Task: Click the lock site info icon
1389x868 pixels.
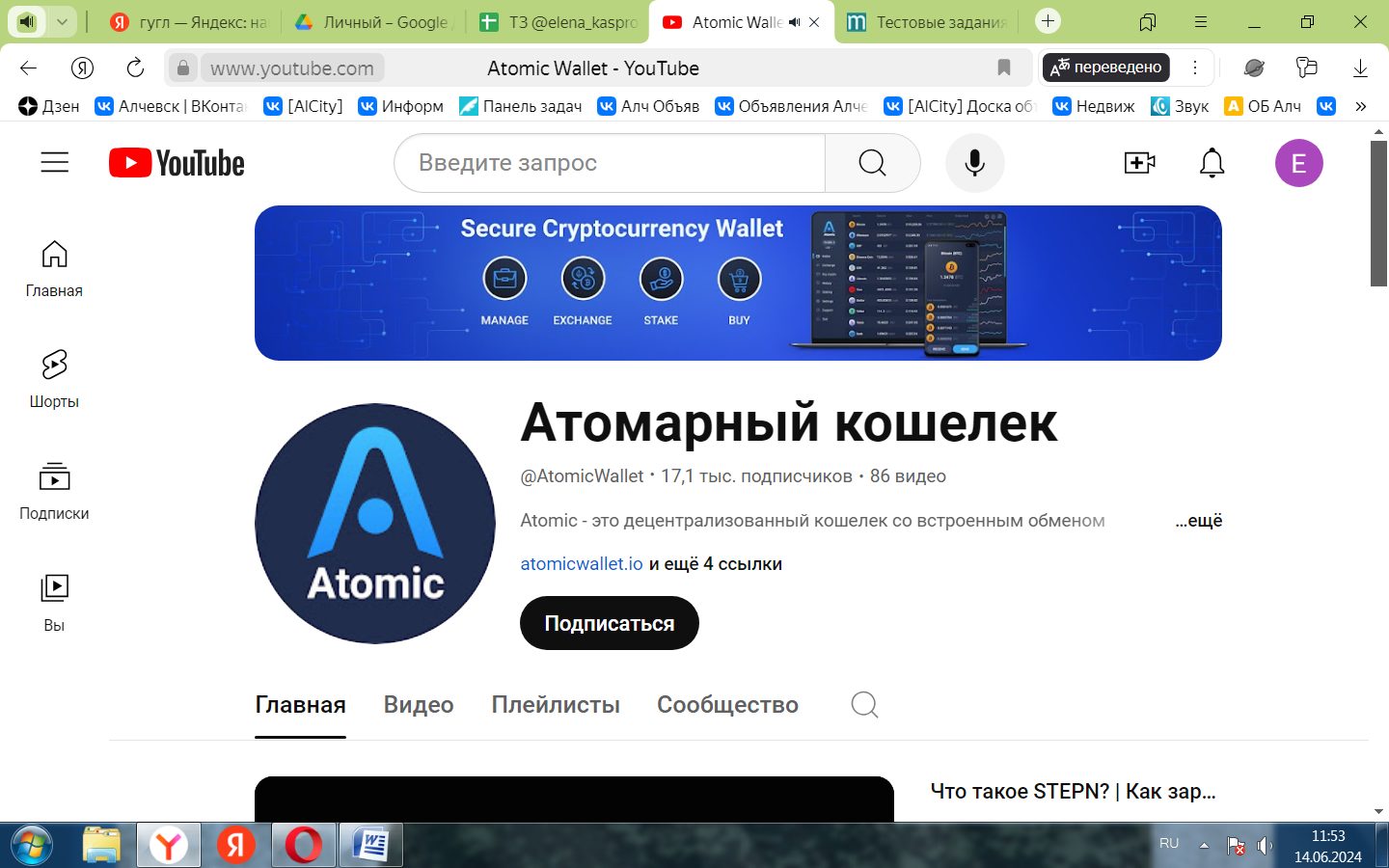Action: point(183,68)
